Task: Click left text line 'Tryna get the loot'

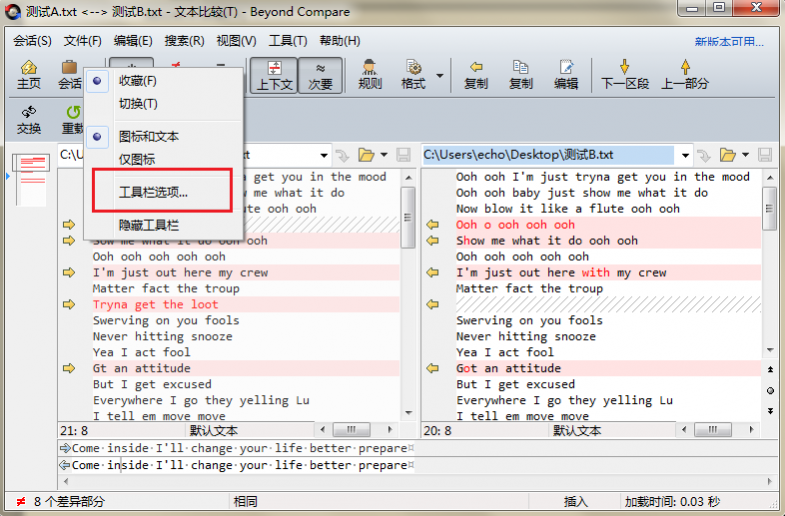Action: tap(155, 304)
